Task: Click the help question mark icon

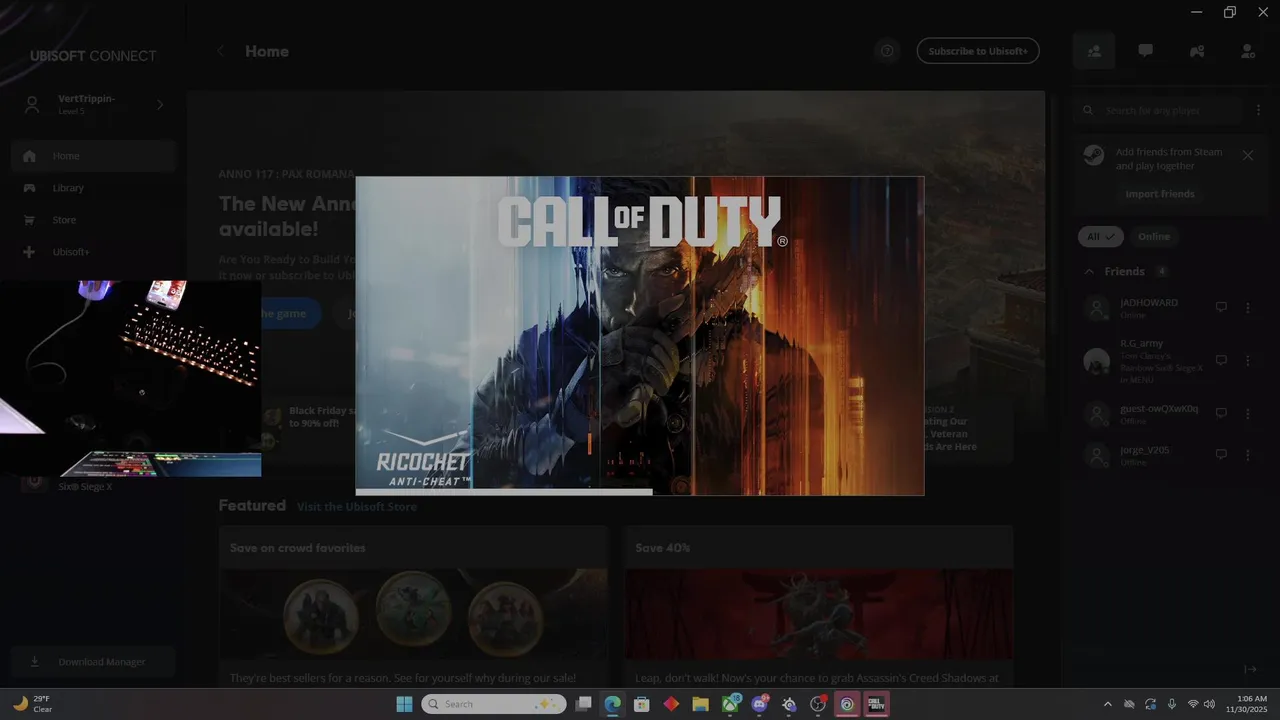Action: point(887,51)
